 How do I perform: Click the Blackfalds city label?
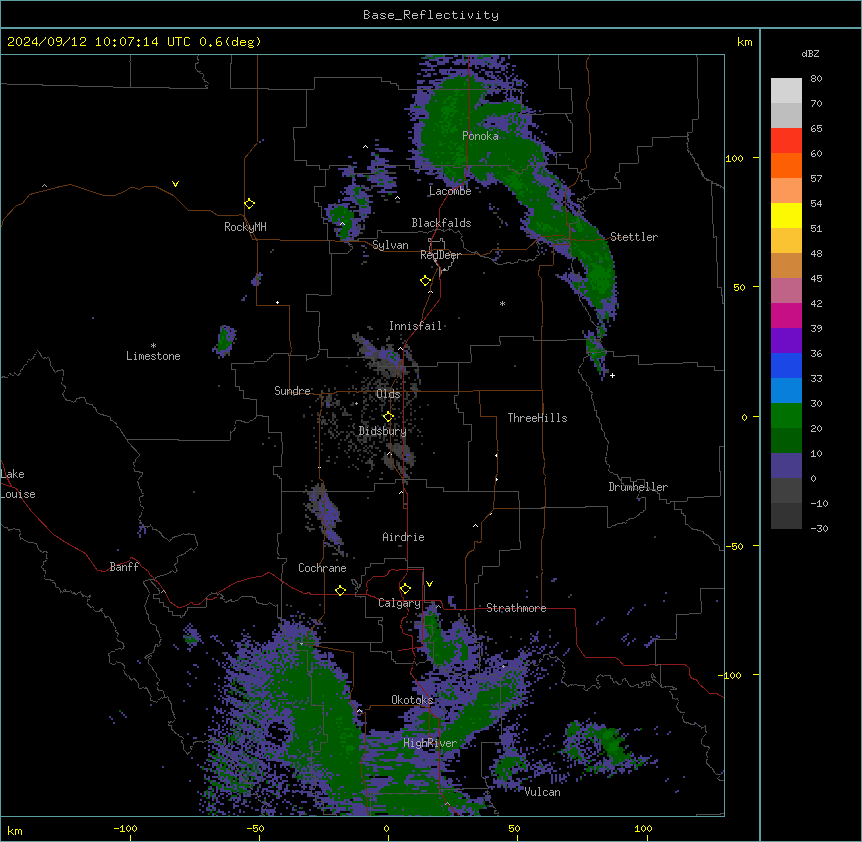tap(441, 223)
